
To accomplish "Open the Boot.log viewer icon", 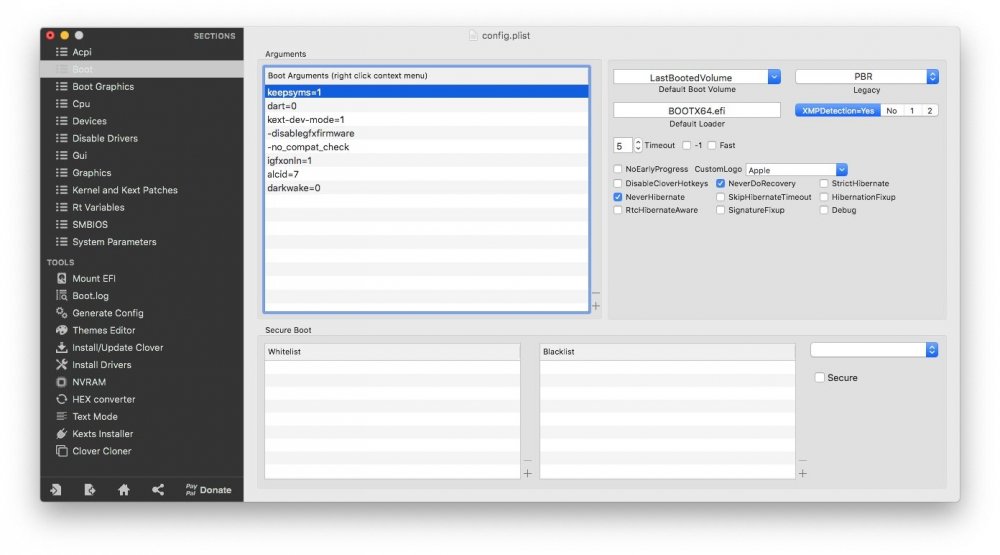I will click(61, 295).
